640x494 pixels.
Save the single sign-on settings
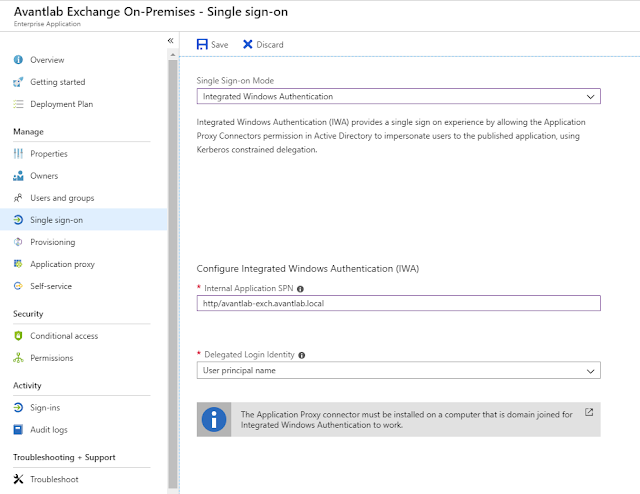click(212, 45)
